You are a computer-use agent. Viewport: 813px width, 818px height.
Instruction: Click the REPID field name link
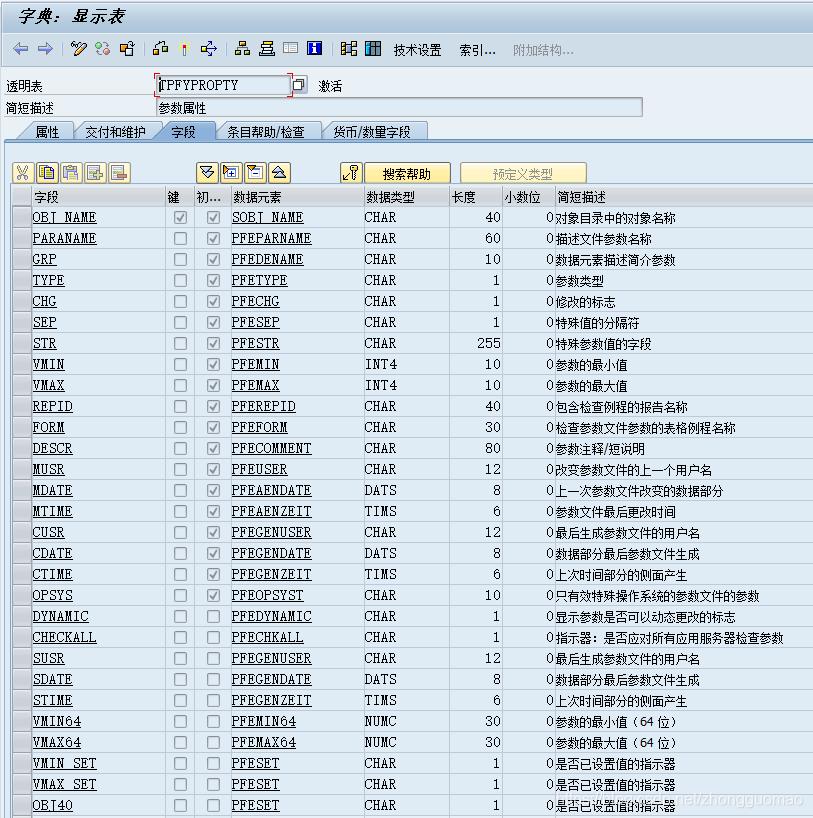53,406
